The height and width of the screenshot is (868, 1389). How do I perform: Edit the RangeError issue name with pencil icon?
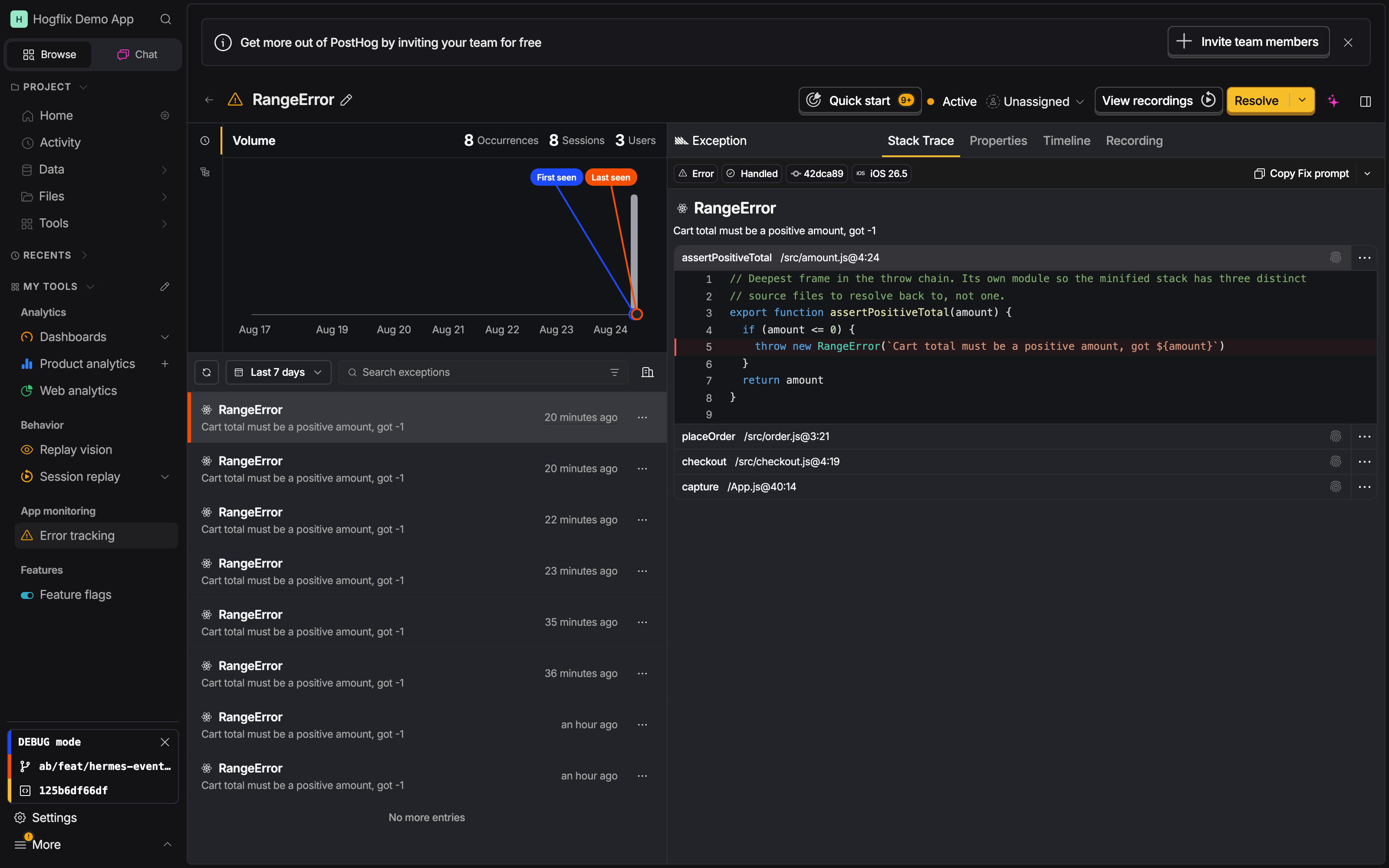click(346, 100)
